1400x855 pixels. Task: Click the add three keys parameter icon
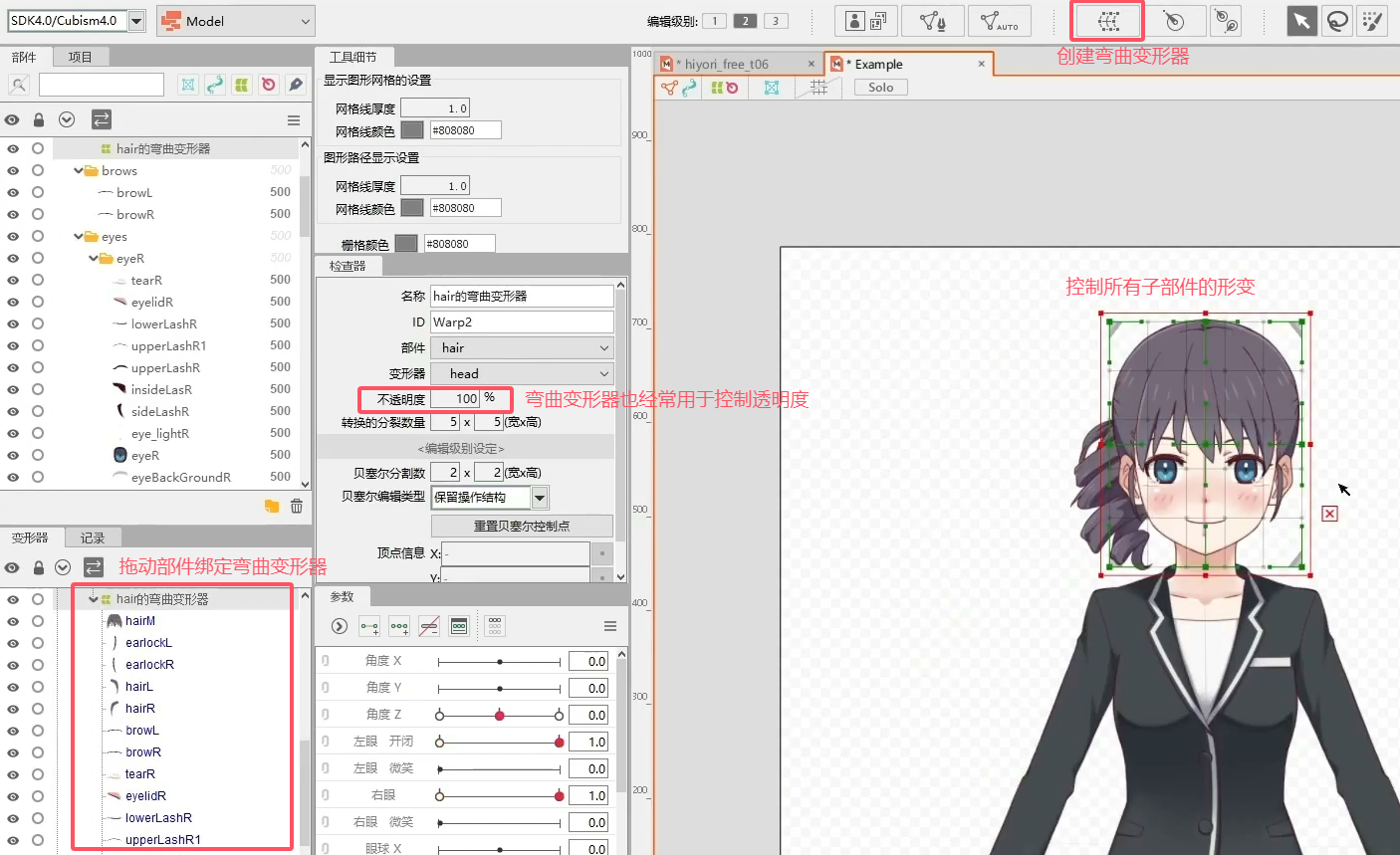click(x=399, y=626)
